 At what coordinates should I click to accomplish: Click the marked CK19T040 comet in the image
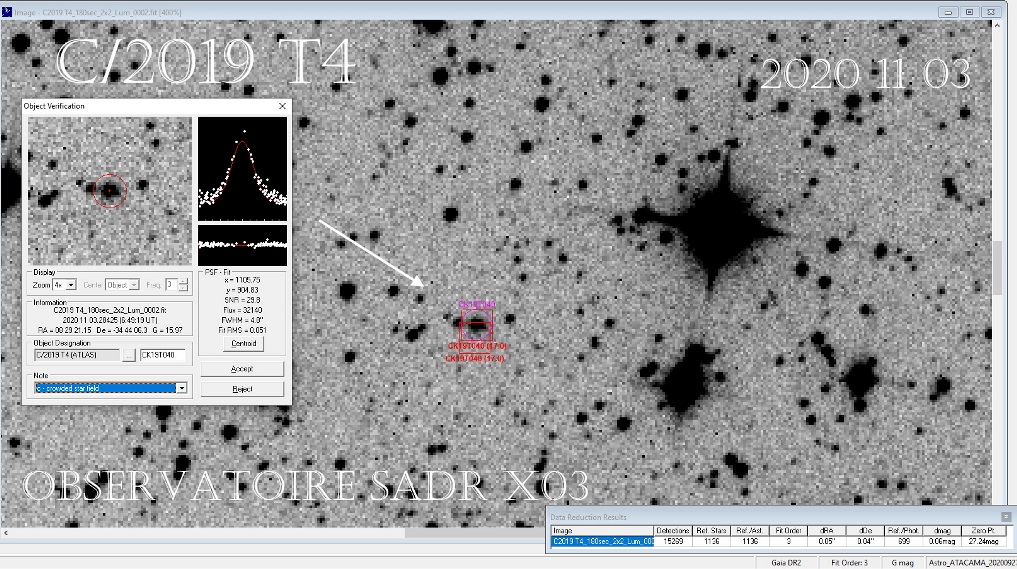(475, 323)
